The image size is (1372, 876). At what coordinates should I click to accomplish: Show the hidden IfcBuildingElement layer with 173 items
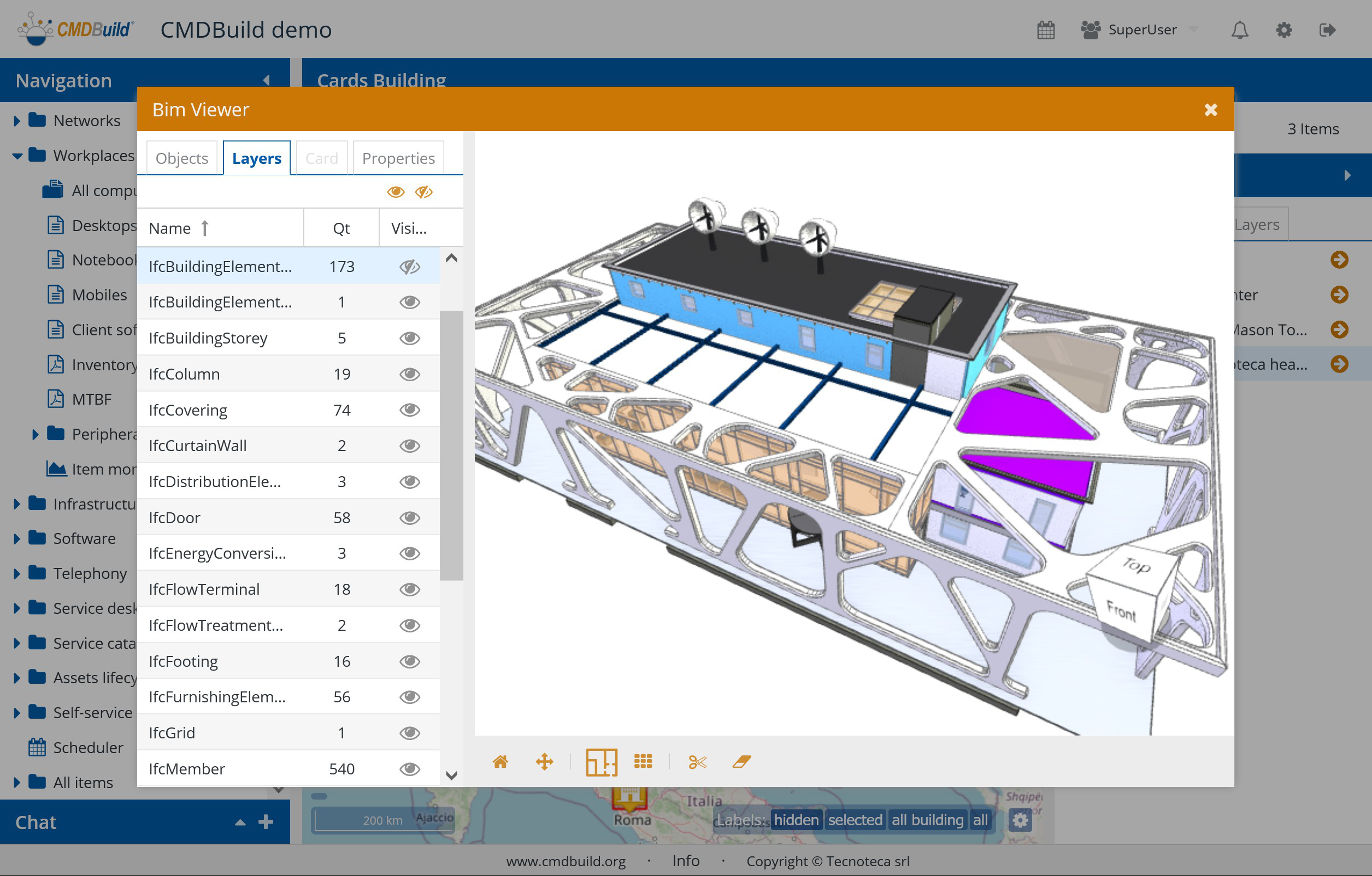pyautogui.click(x=409, y=267)
